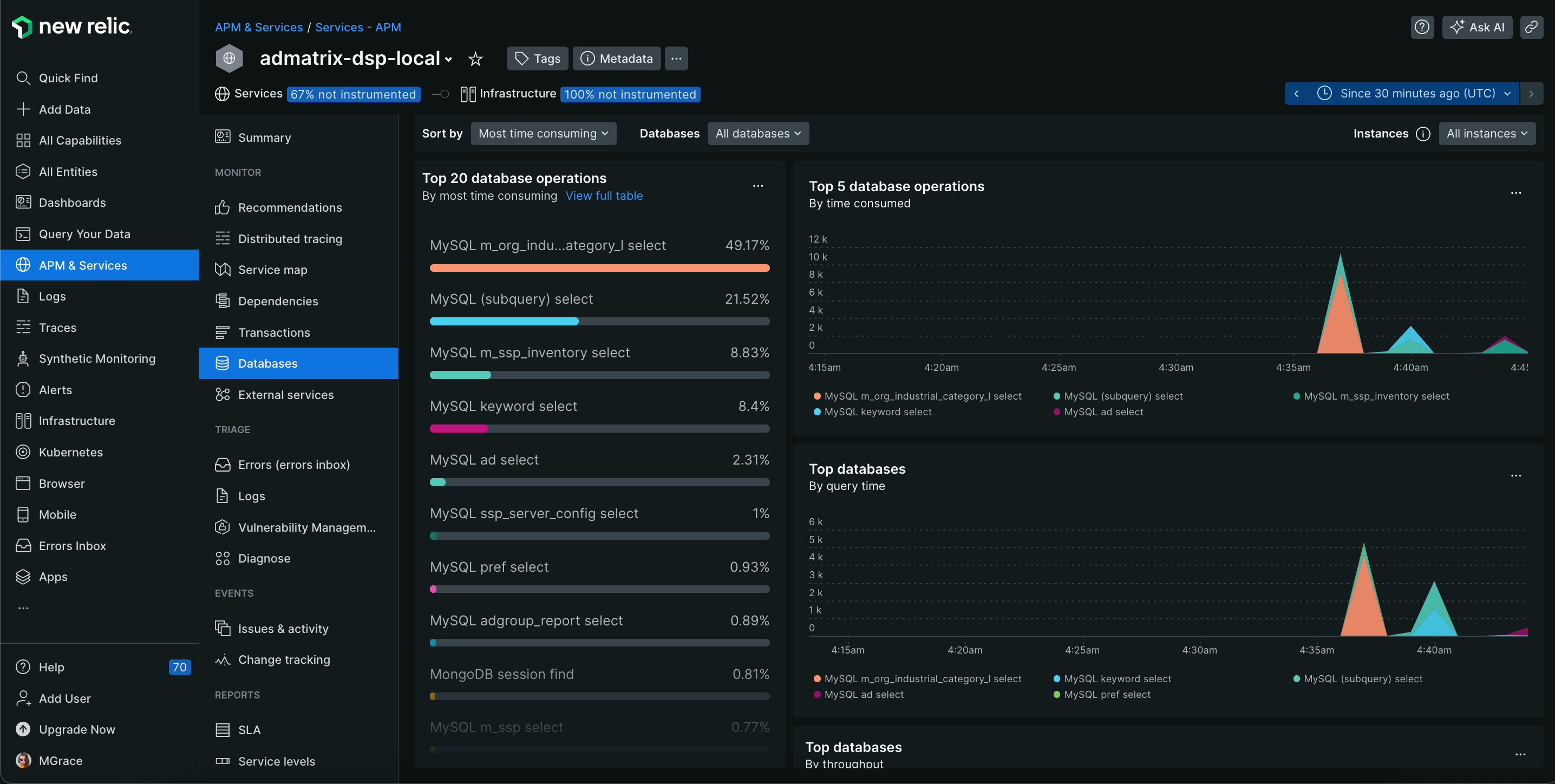Image resolution: width=1555 pixels, height=784 pixels.
Task: Click the Databases icon in sidebar
Action: click(x=221, y=363)
